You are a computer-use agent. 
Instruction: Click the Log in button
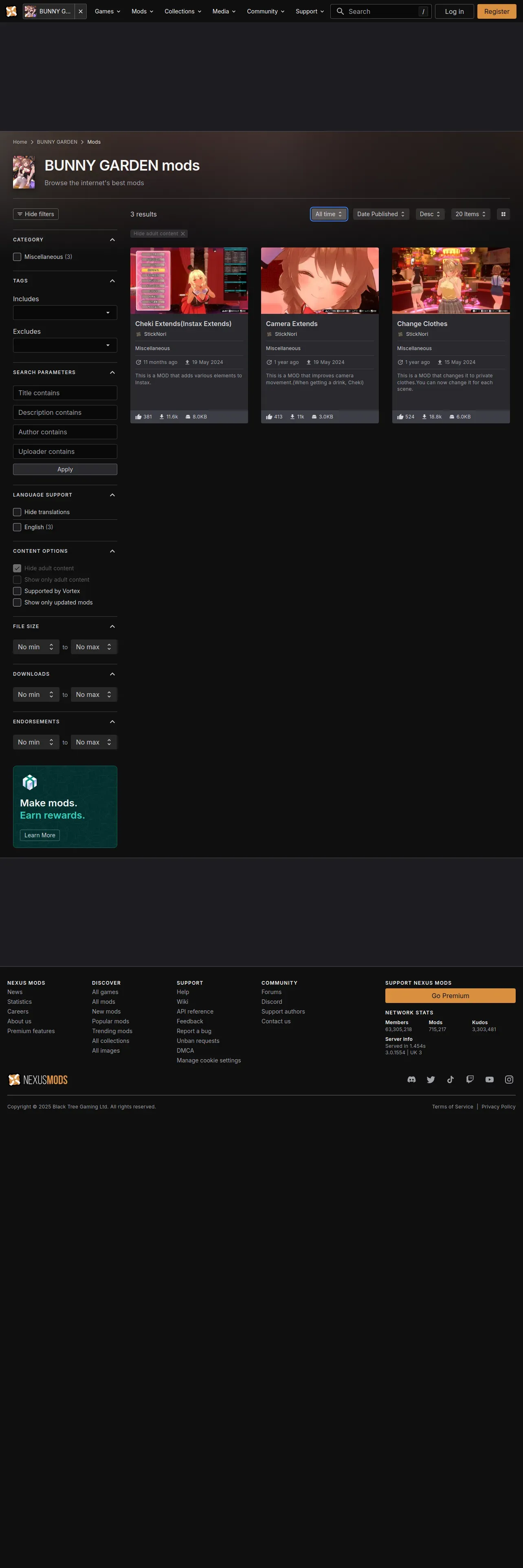click(454, 11)
